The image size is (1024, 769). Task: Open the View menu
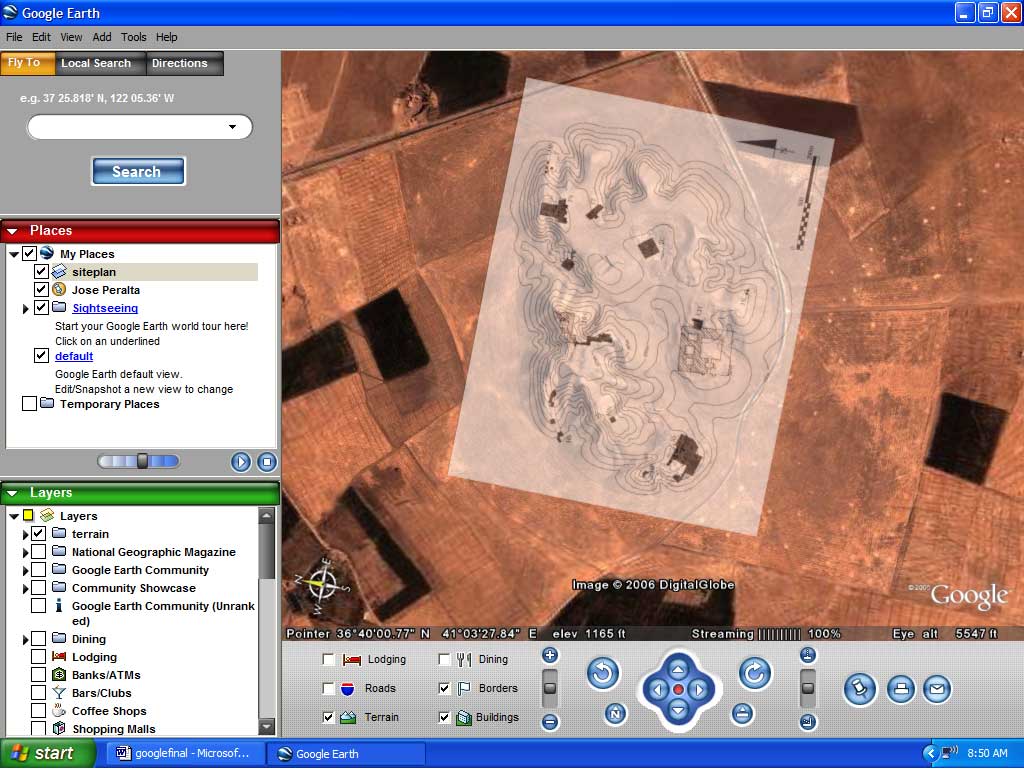tap(71, 37)
